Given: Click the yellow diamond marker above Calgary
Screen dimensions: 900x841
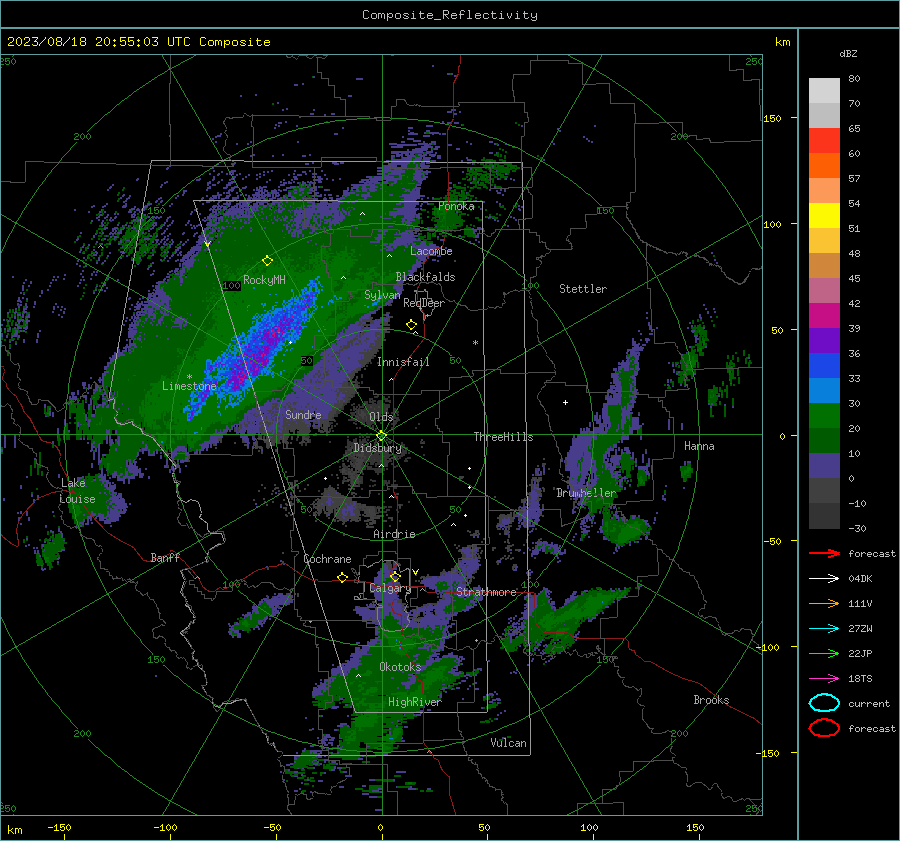Looking at the screenshot, I should (395, 576).
